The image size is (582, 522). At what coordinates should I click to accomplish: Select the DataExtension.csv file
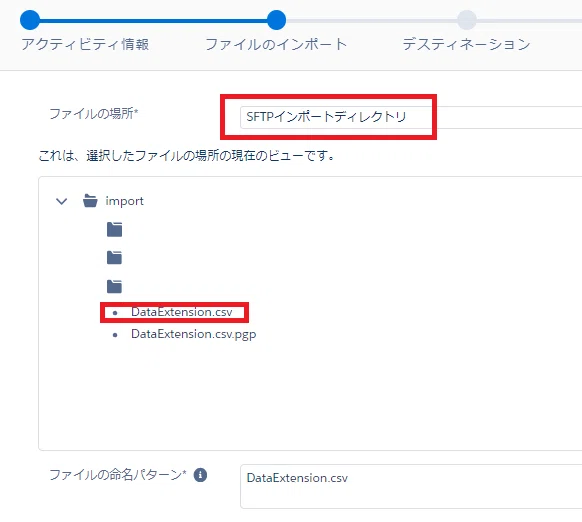tap(182, 312)
